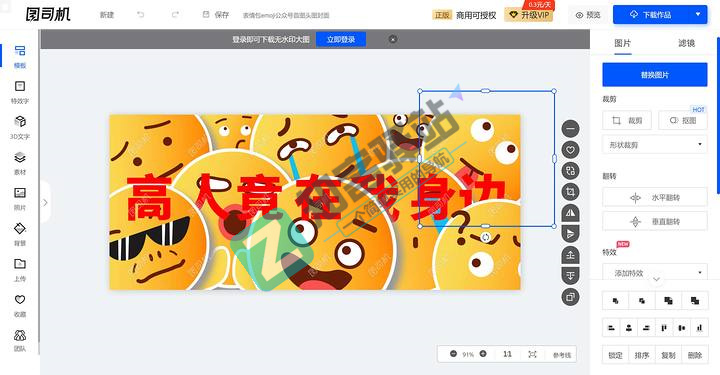Viewport: 720px width, 375px height.
Task: Click the 1:1 actual size button
Action: click(x=507, y=354)
